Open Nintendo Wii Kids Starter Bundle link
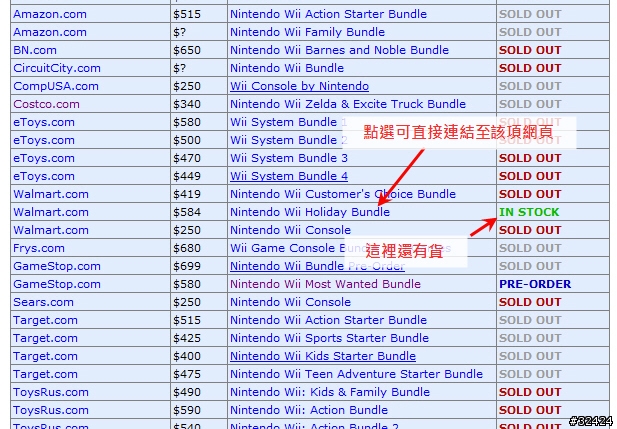 pyautogui.click(x=323, y=356)
